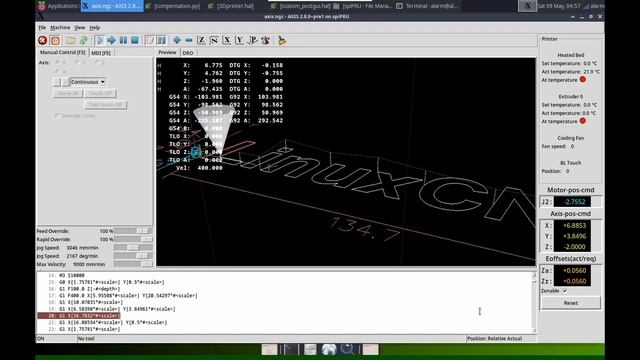The width and height of the screenshot is (640, 360).
Task: Adjust the Rapid Override slider
Action: tap(133, 240)
